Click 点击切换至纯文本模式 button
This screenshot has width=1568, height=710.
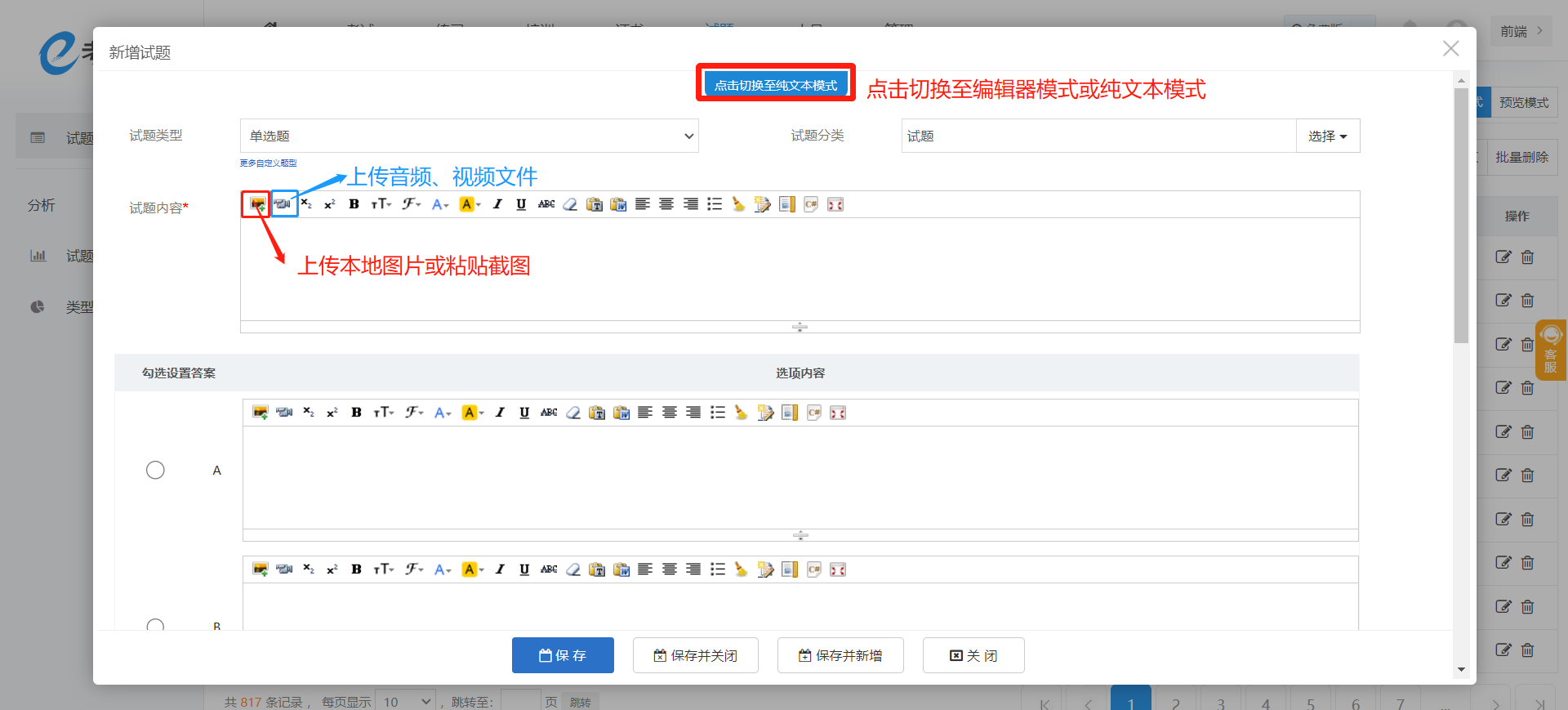(775, 85)
